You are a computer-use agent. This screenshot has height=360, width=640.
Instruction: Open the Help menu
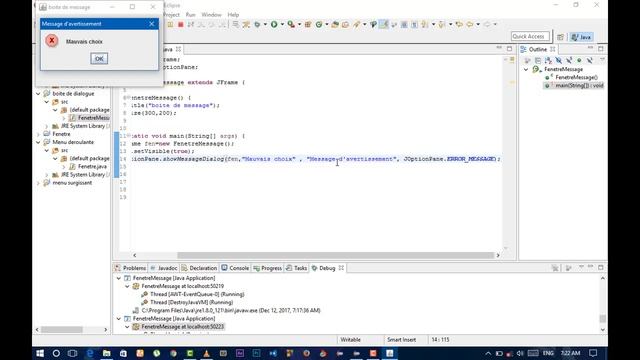[x=233, y=15]
